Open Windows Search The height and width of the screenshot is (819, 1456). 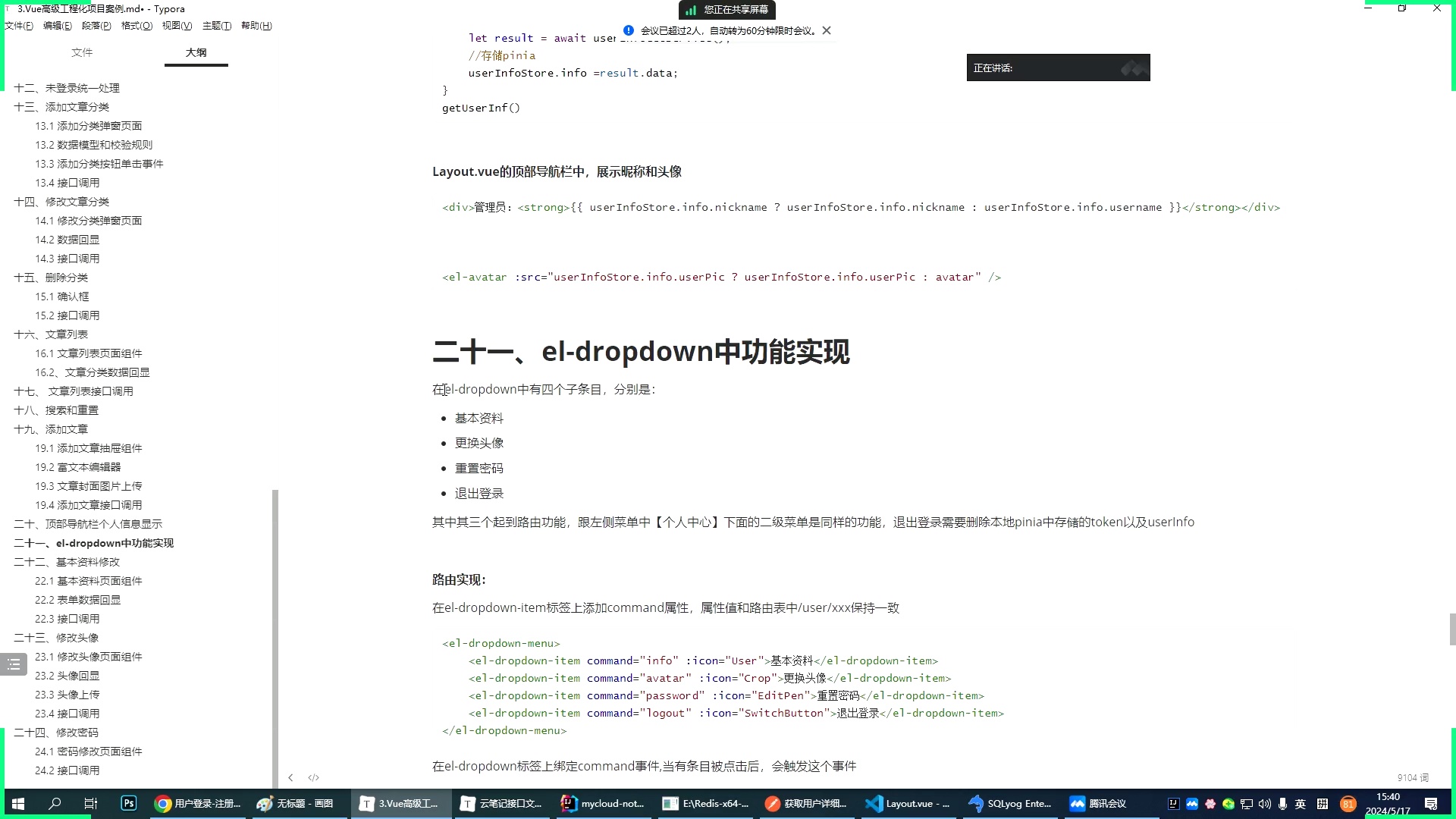pyautogui.click(x=53, y=803)
